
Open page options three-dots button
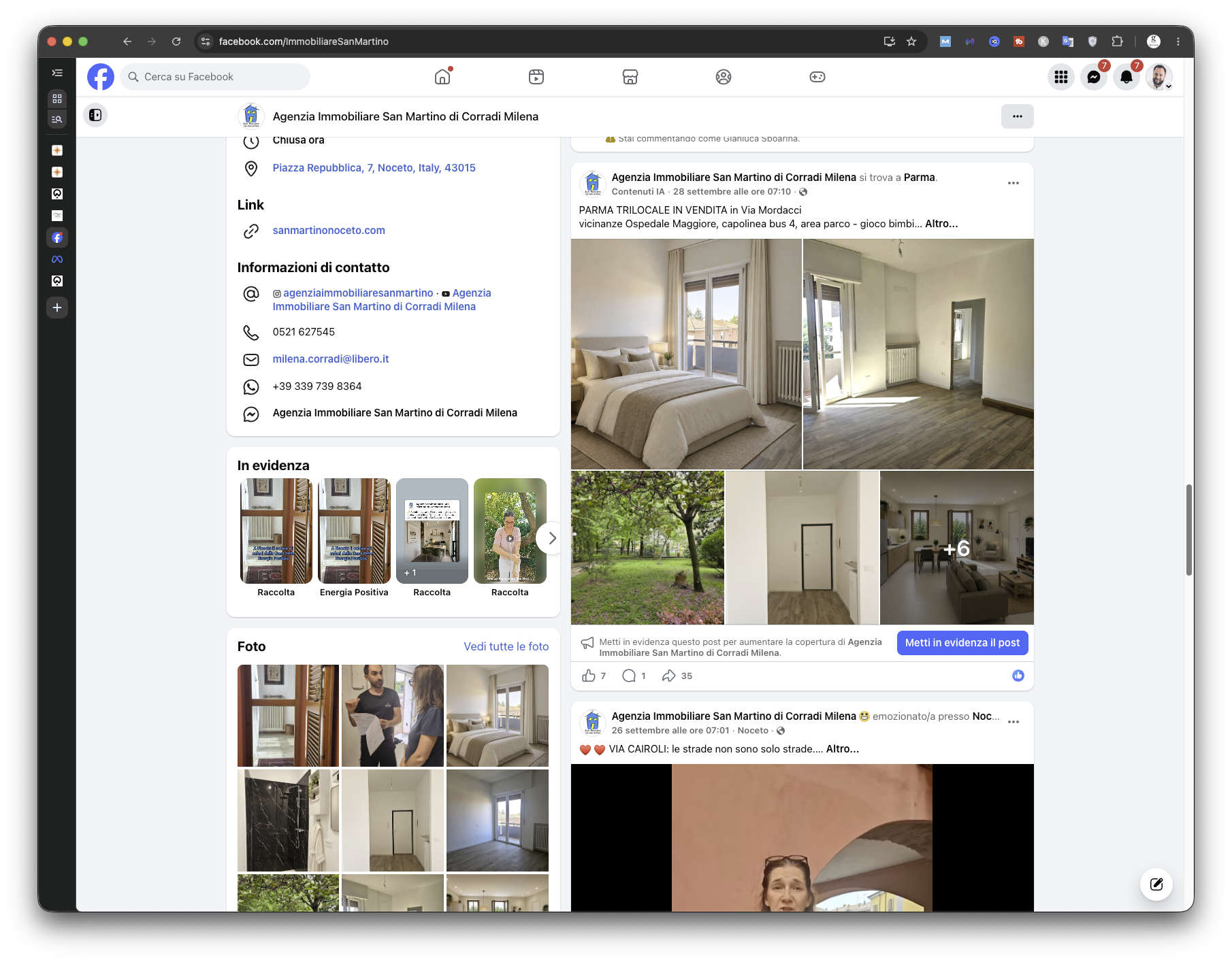[1018, 116]
